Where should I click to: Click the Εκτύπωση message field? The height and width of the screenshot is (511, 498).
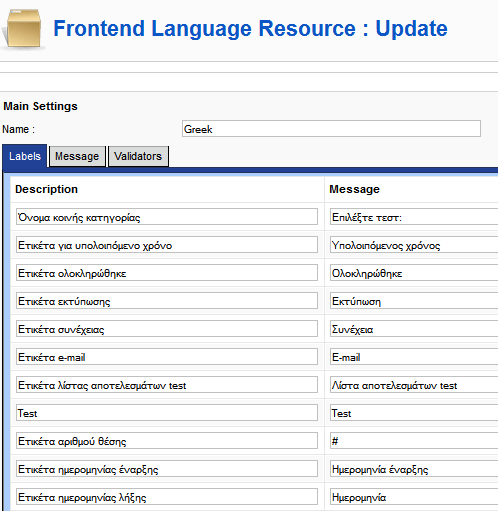point(414,301)
